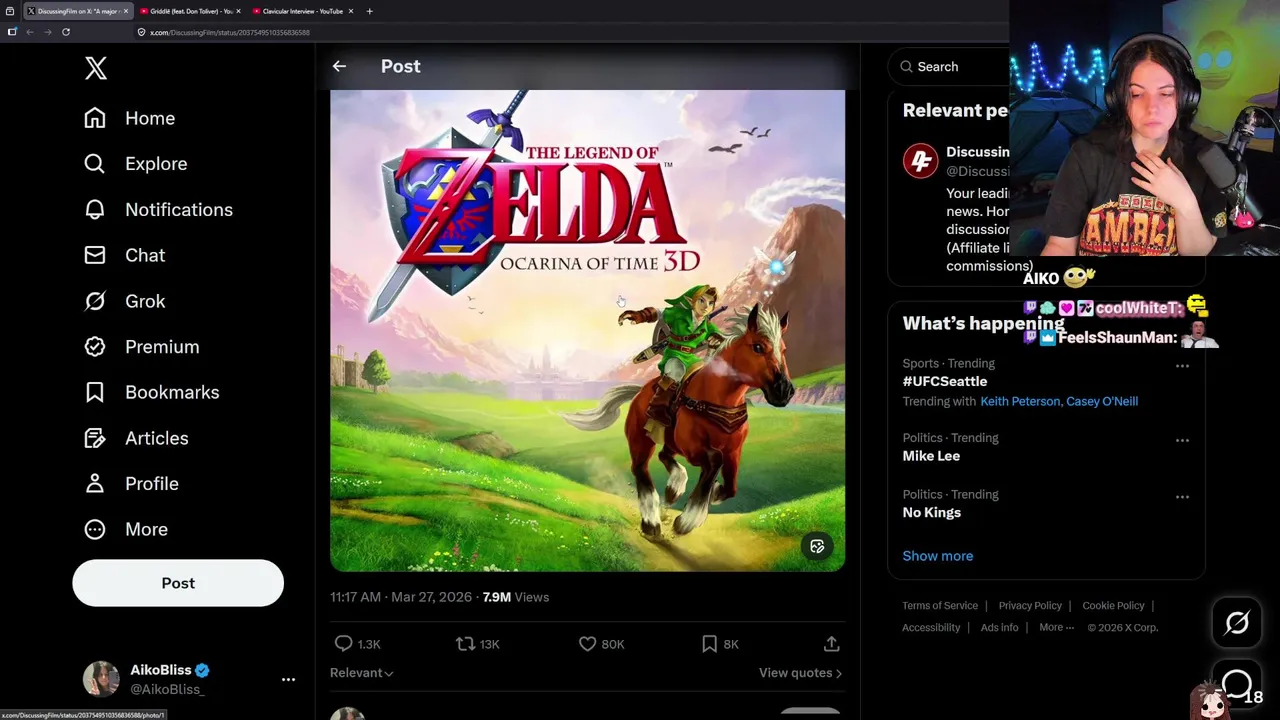Click the 7.9M Views count
The image size is (1280, 720).
[x=515, y=597]
